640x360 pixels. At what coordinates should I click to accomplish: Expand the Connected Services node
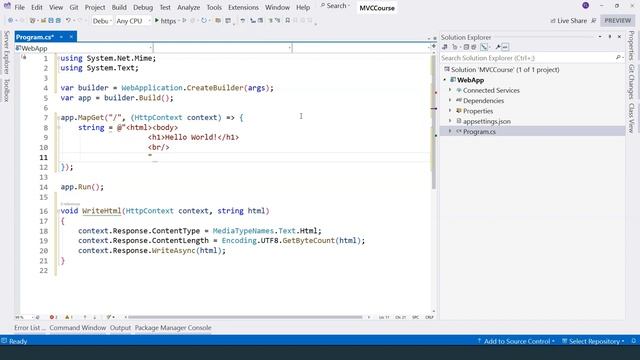click(450, 90)
